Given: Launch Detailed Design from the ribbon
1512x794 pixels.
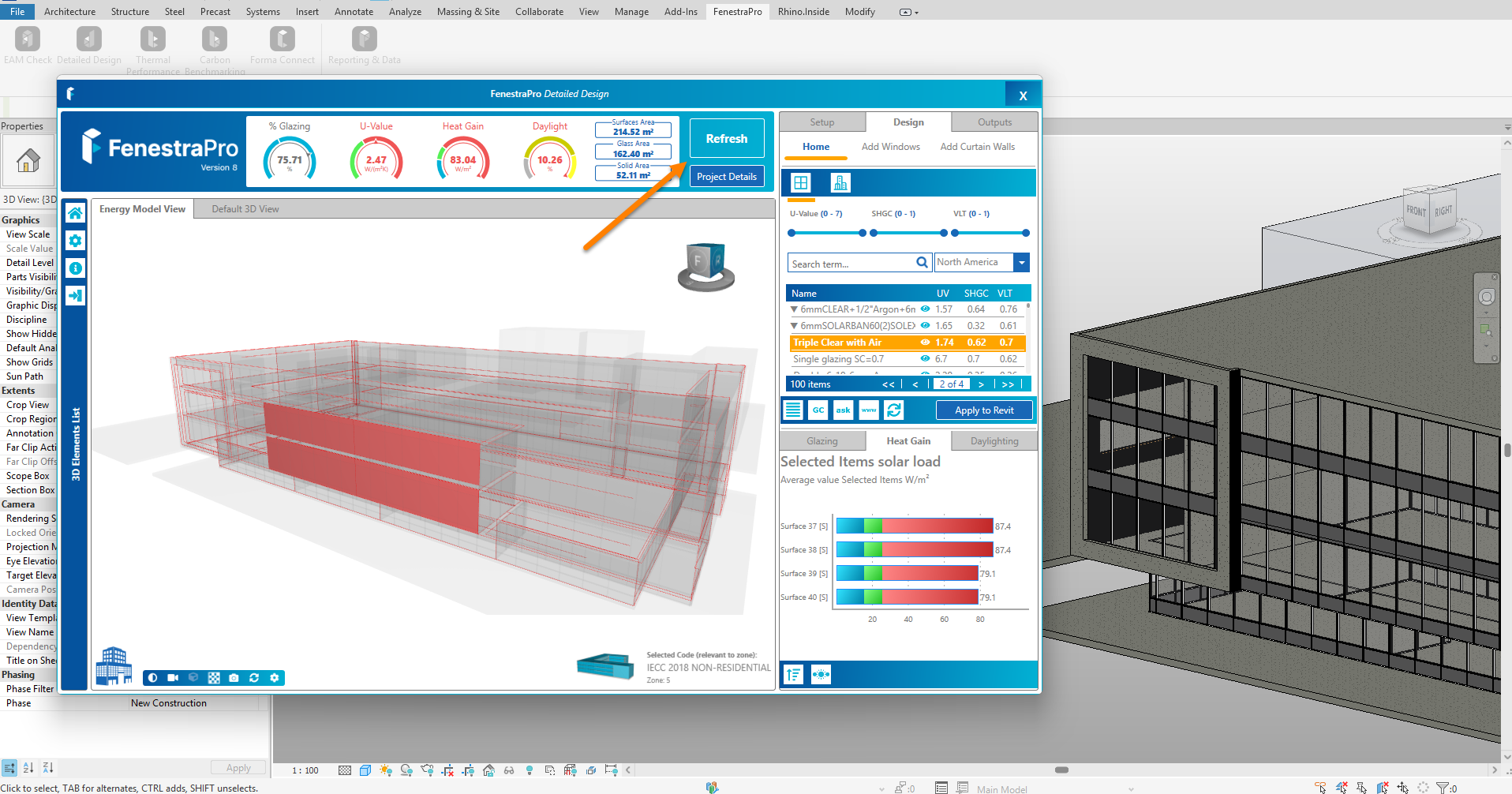Looking at the screenshot, I should 89,45.
